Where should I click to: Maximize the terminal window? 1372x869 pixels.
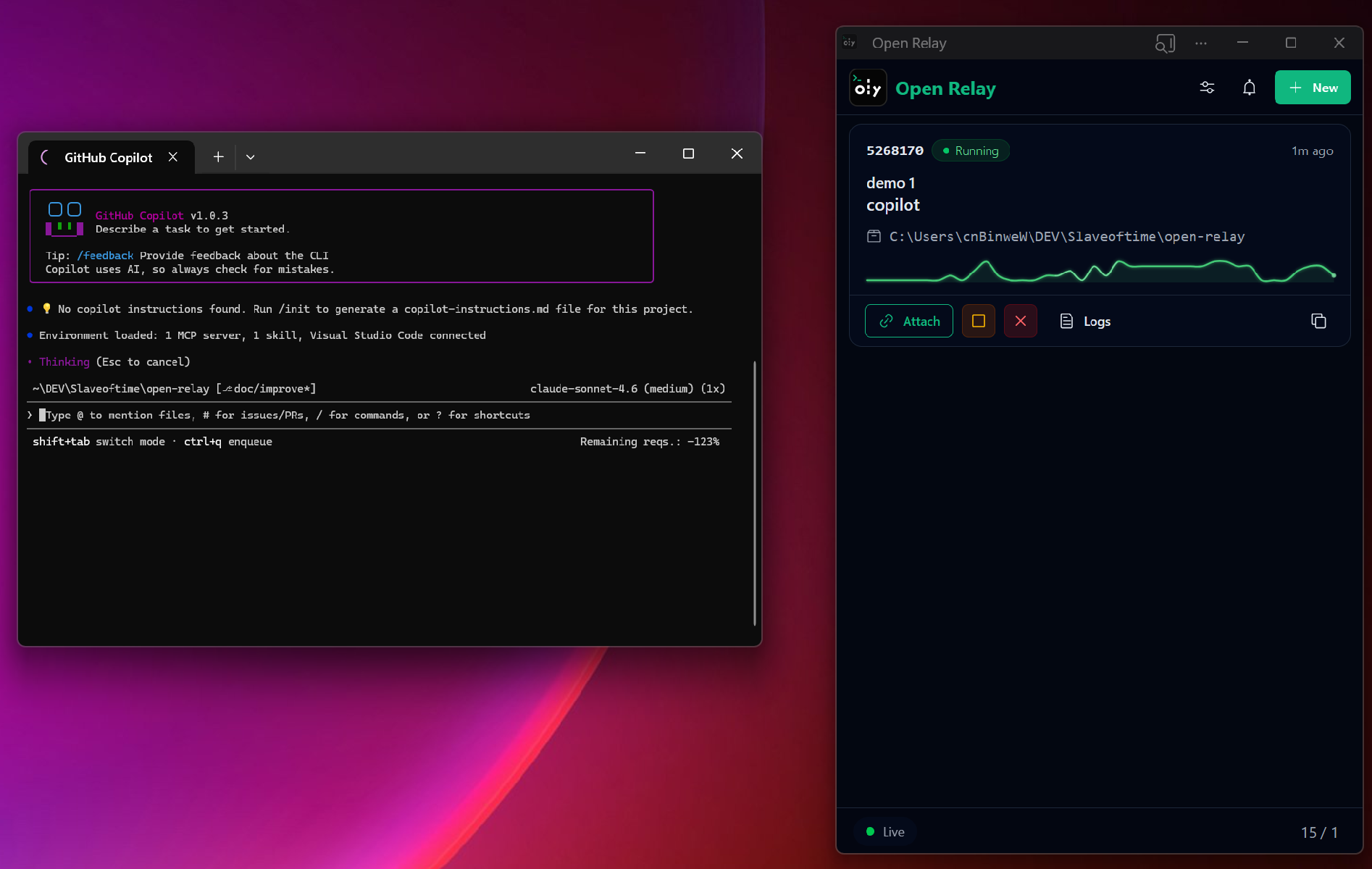point(688,154)
